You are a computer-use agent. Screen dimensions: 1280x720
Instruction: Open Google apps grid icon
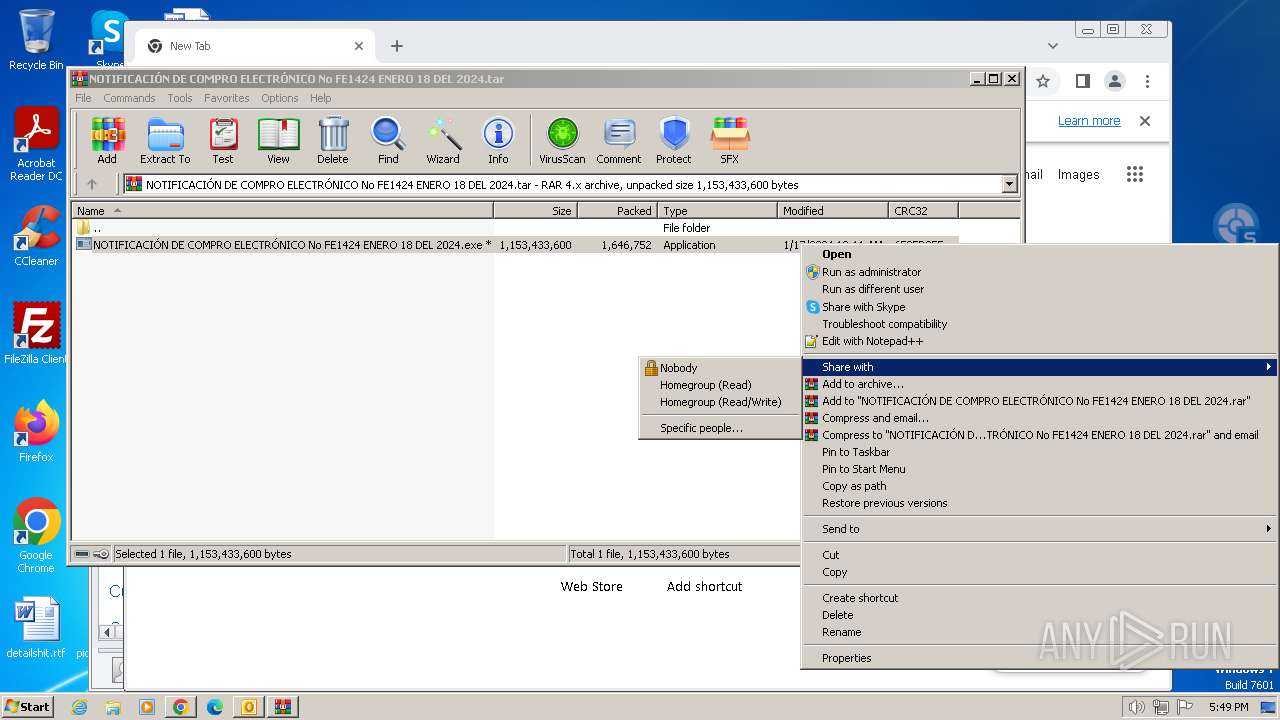pyautogui.click(x=1134, y=174)
